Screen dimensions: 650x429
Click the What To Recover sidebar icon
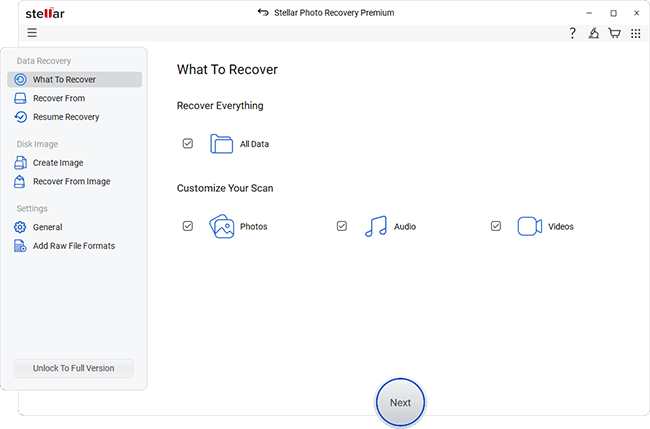pos(20,80)
